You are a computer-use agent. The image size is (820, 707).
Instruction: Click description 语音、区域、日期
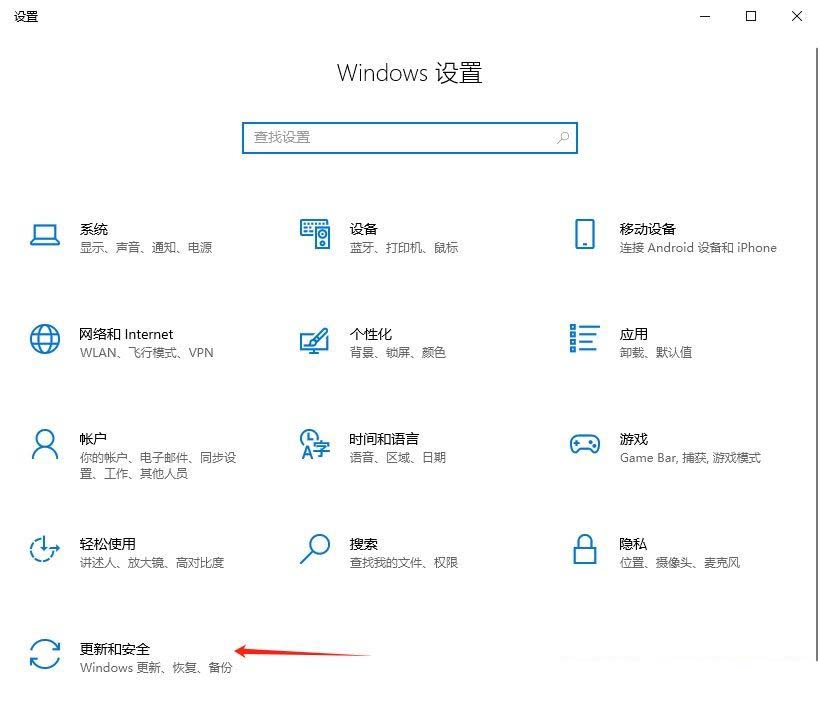[x=397, y=458]
